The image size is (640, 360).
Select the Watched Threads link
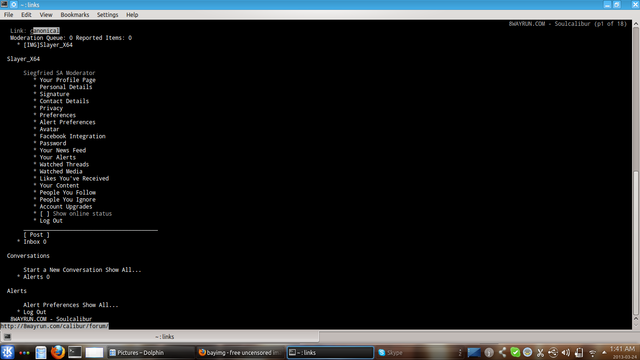pyautogui.click(x=64, y=164)
